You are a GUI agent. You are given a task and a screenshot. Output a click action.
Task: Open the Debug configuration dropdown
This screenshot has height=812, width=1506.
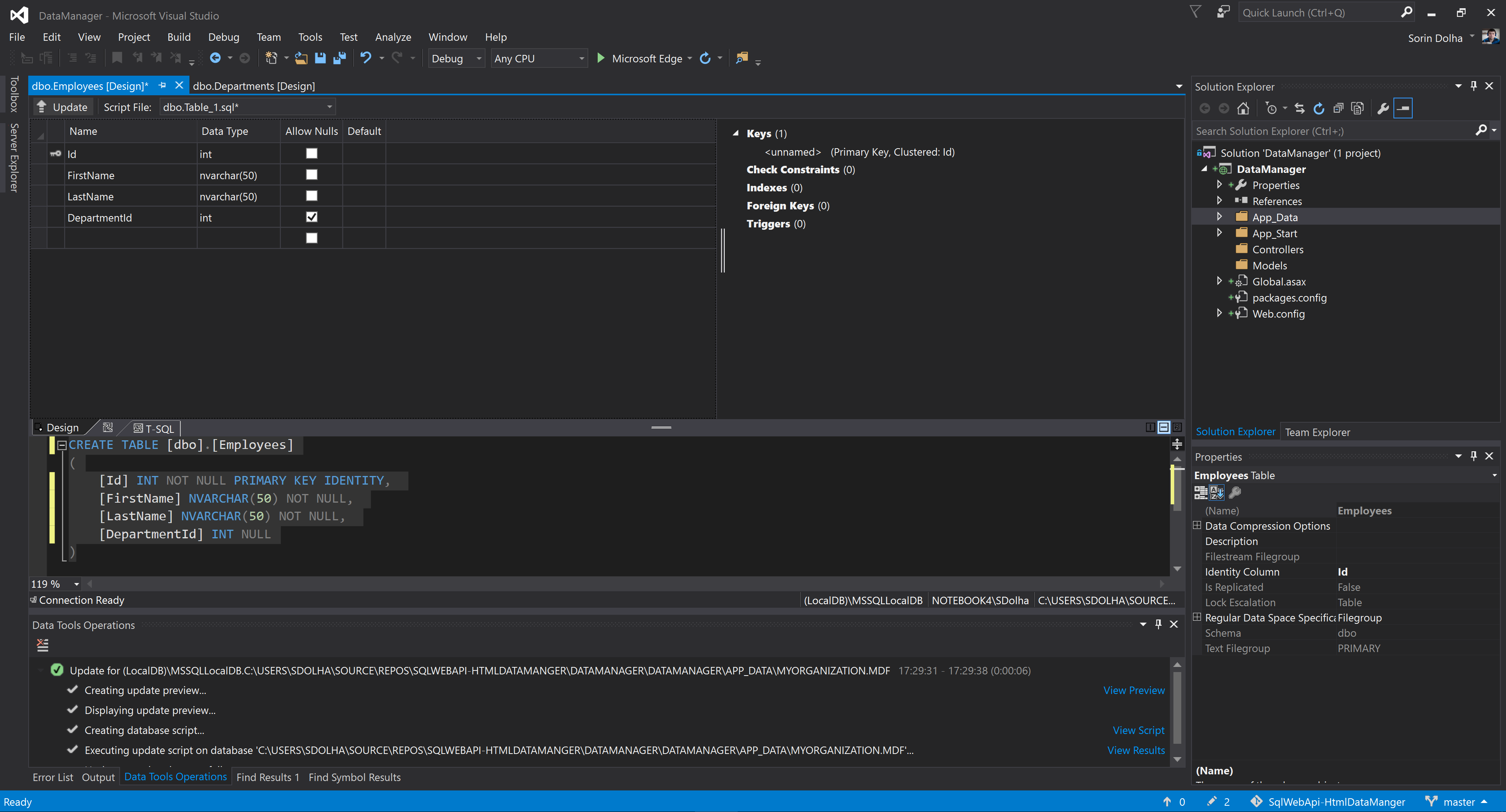coord(479,58)
